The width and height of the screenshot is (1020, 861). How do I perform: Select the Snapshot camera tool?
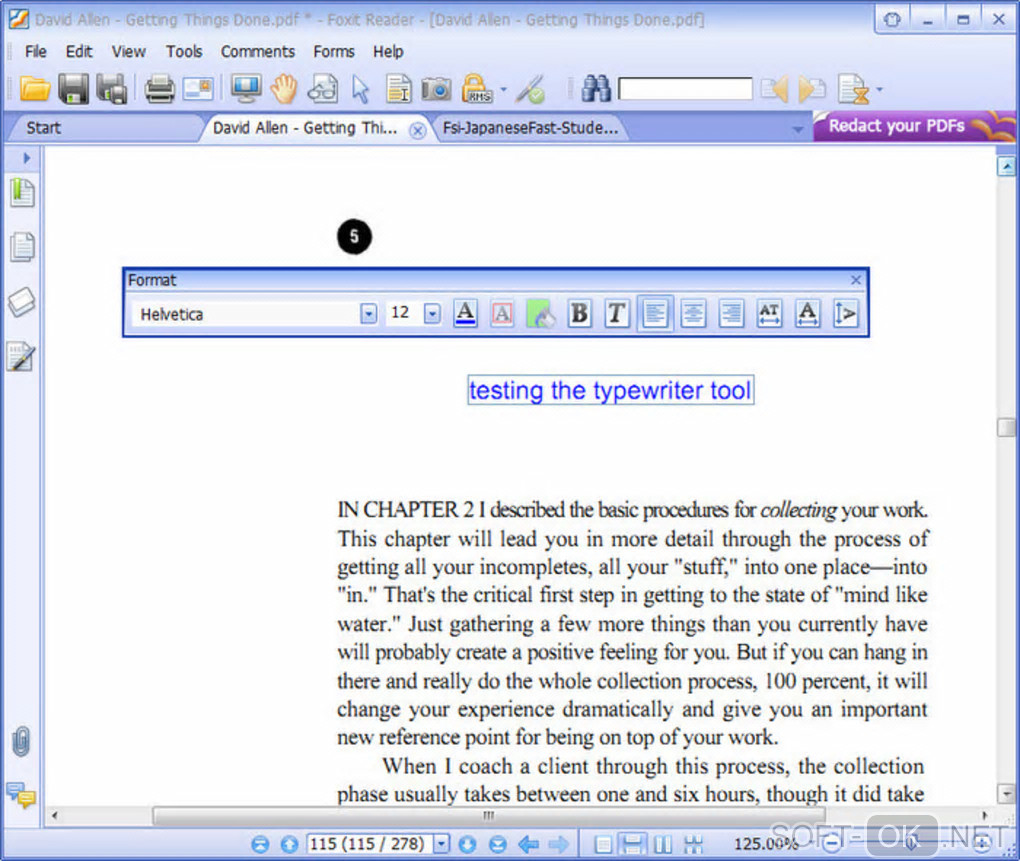(x=436, y=89)
